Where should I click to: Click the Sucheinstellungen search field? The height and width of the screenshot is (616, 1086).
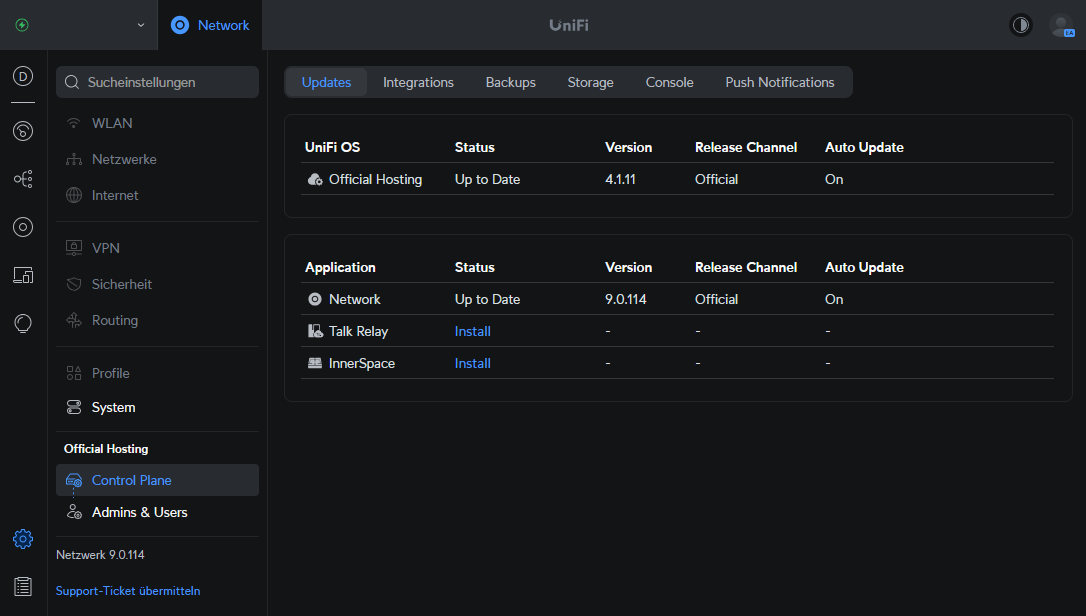click(157, 82)
